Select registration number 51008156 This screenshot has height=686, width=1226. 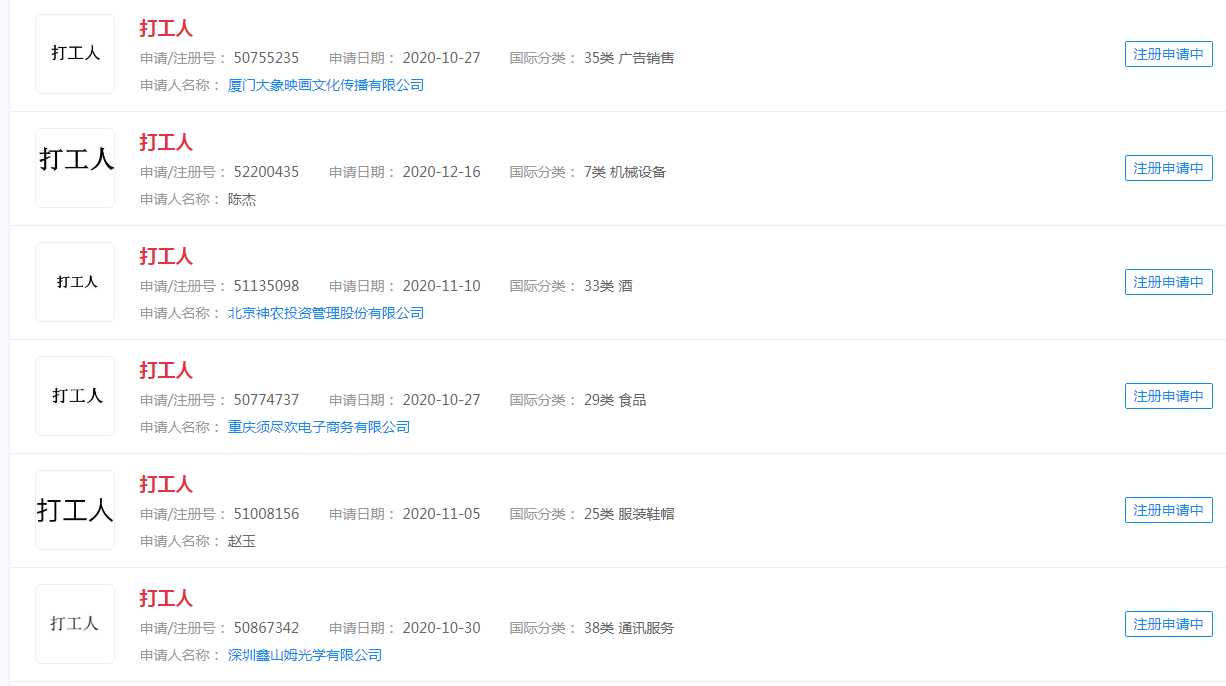click(x=266, y=514)
